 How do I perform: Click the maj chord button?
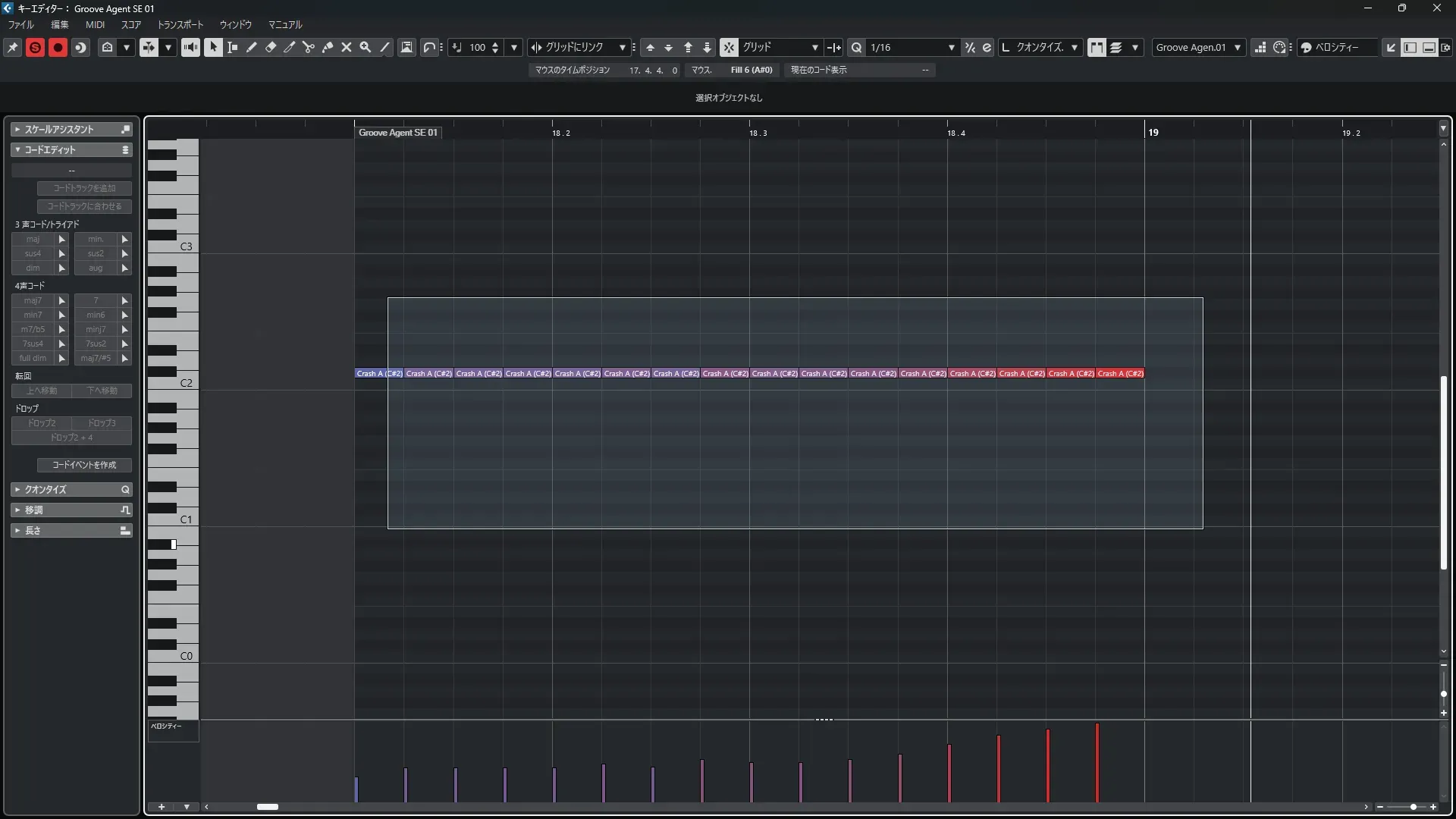point(33,239)
